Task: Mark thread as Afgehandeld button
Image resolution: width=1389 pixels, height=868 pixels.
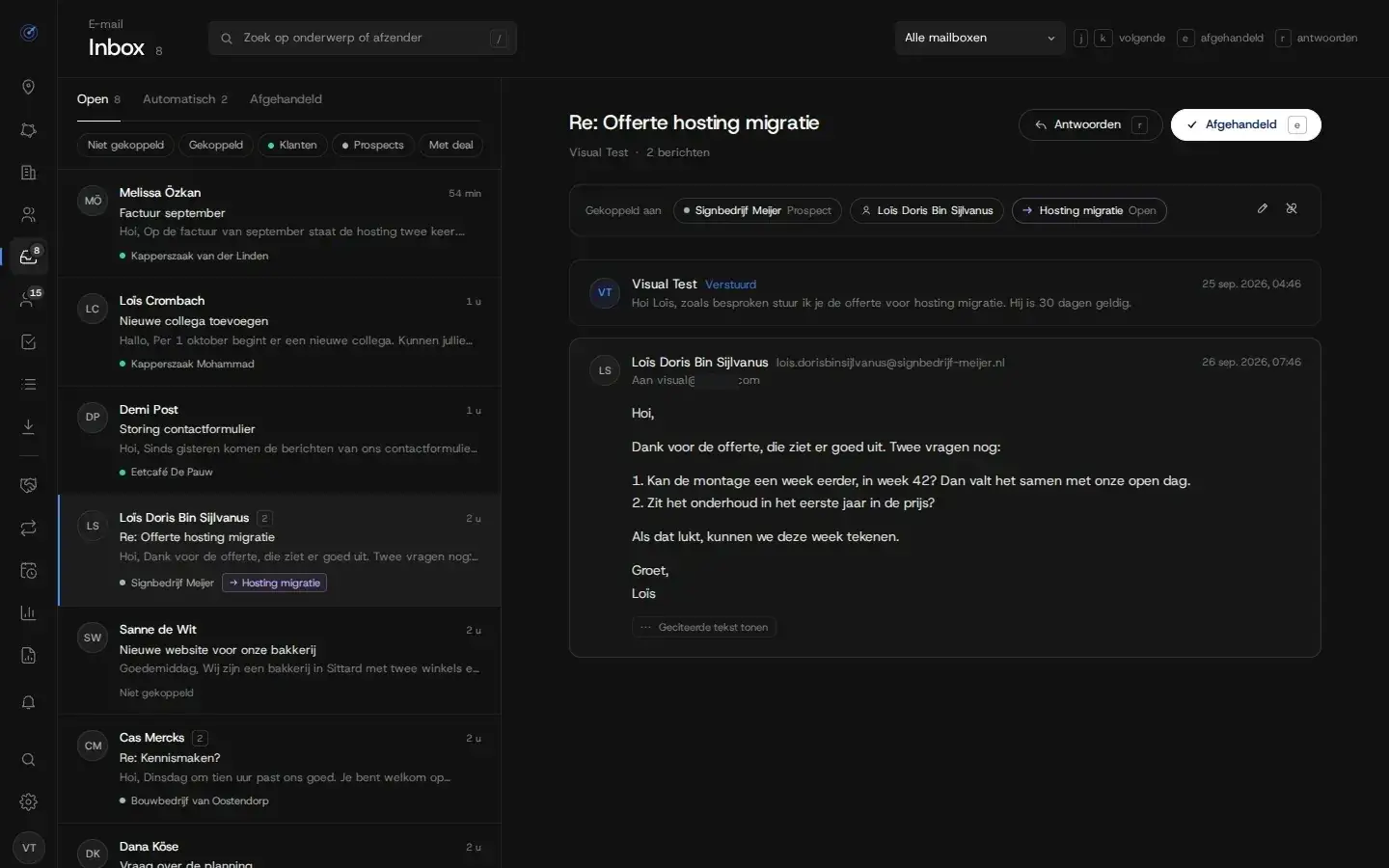Action: (1245, 124)
